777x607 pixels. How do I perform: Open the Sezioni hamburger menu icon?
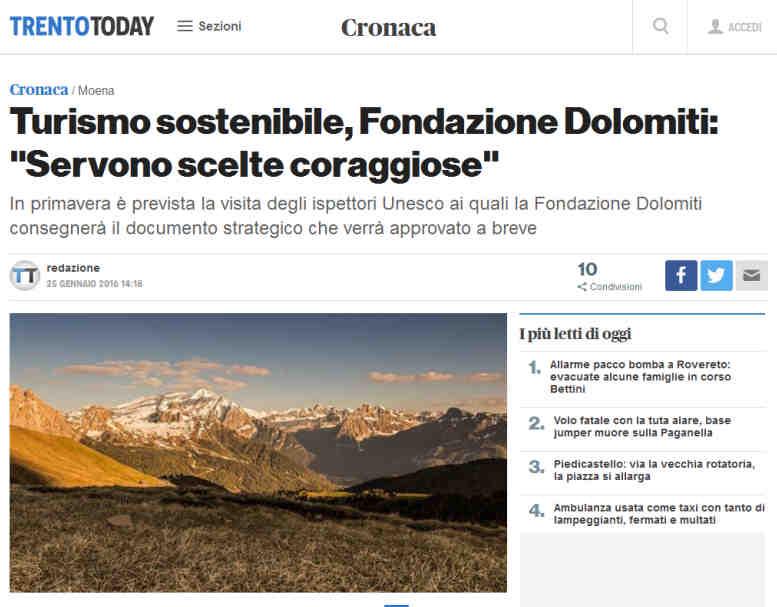[x=184, y=26]
